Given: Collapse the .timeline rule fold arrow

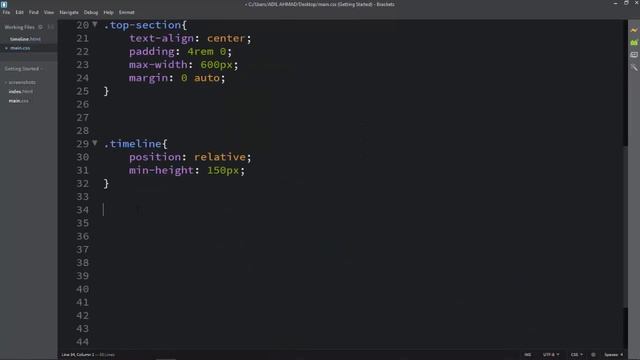Looking at the screenshot, I should [x=95, y=143].
